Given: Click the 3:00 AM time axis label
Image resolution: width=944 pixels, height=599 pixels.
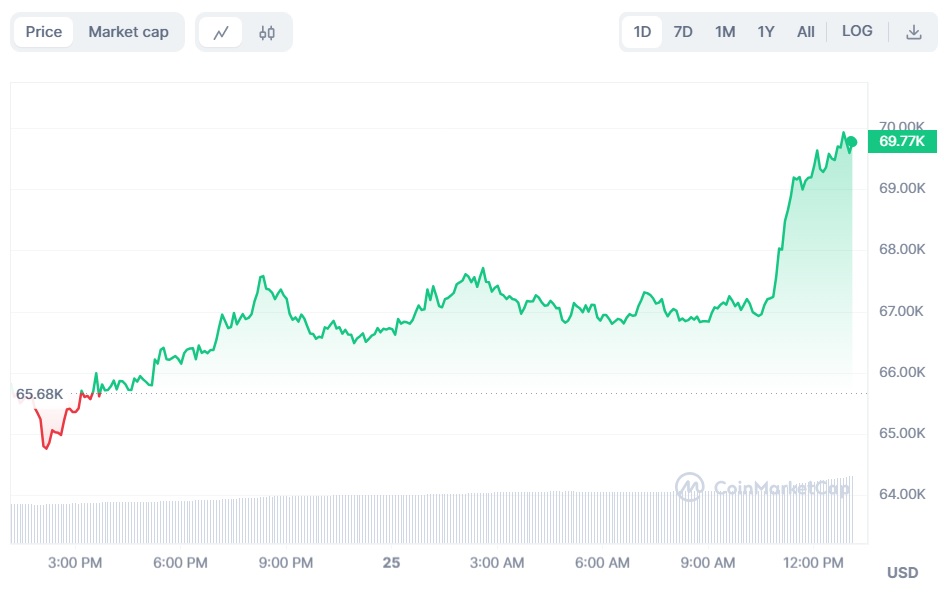Looking at the screenshot, I should pos(497,563).
